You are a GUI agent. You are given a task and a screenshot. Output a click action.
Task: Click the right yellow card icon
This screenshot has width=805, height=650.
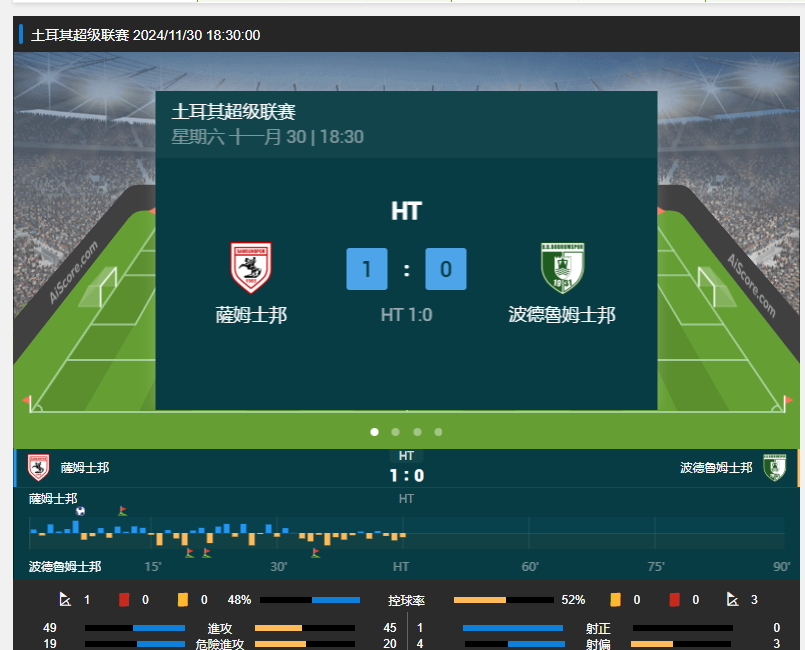615,600
